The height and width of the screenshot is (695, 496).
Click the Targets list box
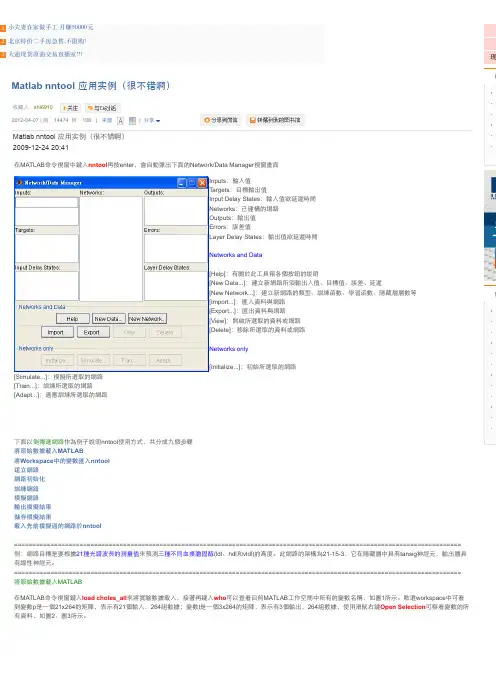click(x=47, y=248)
